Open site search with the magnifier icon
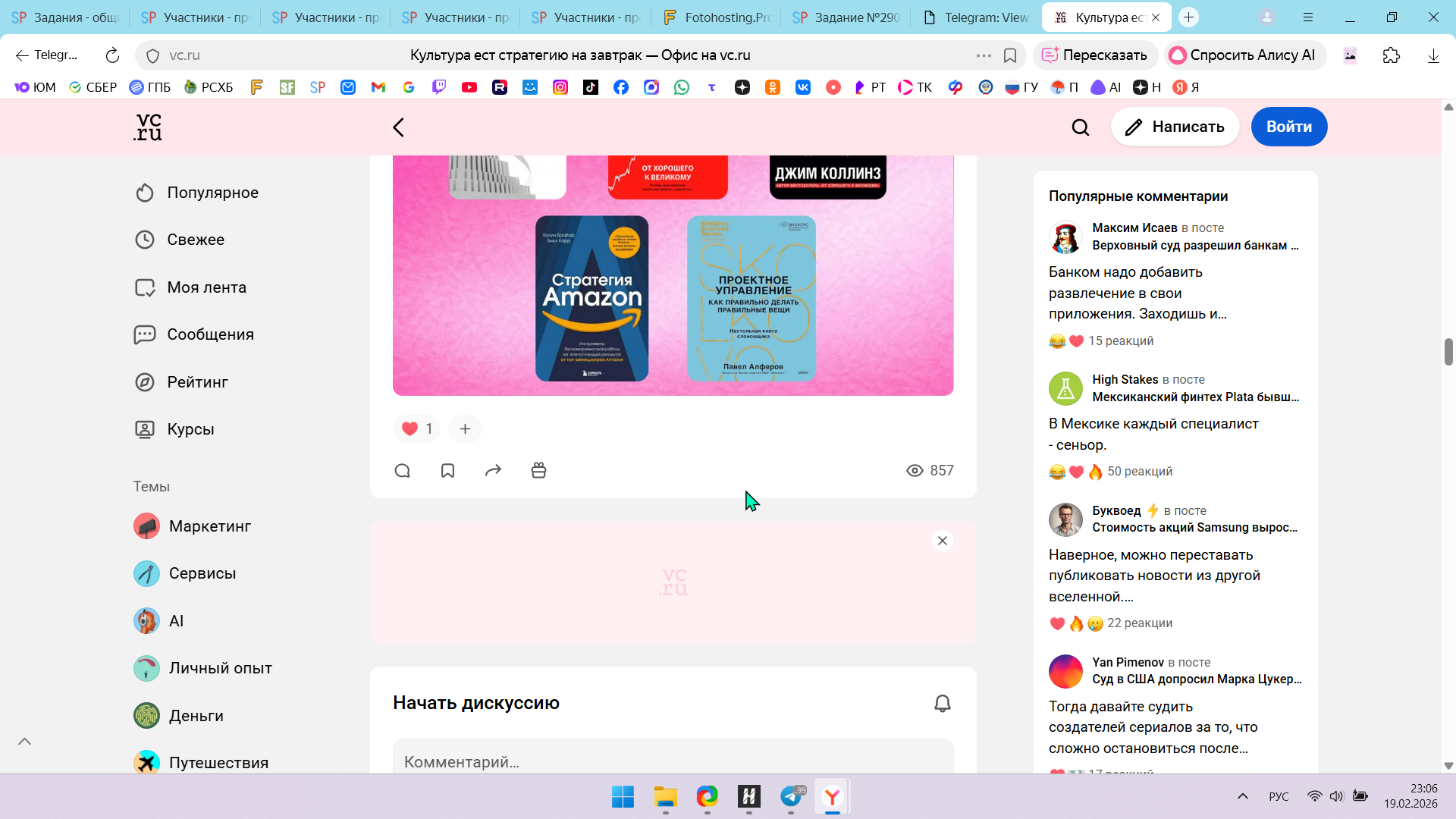Viewport: 1456px width, 819px height. tap(1080, 127)
